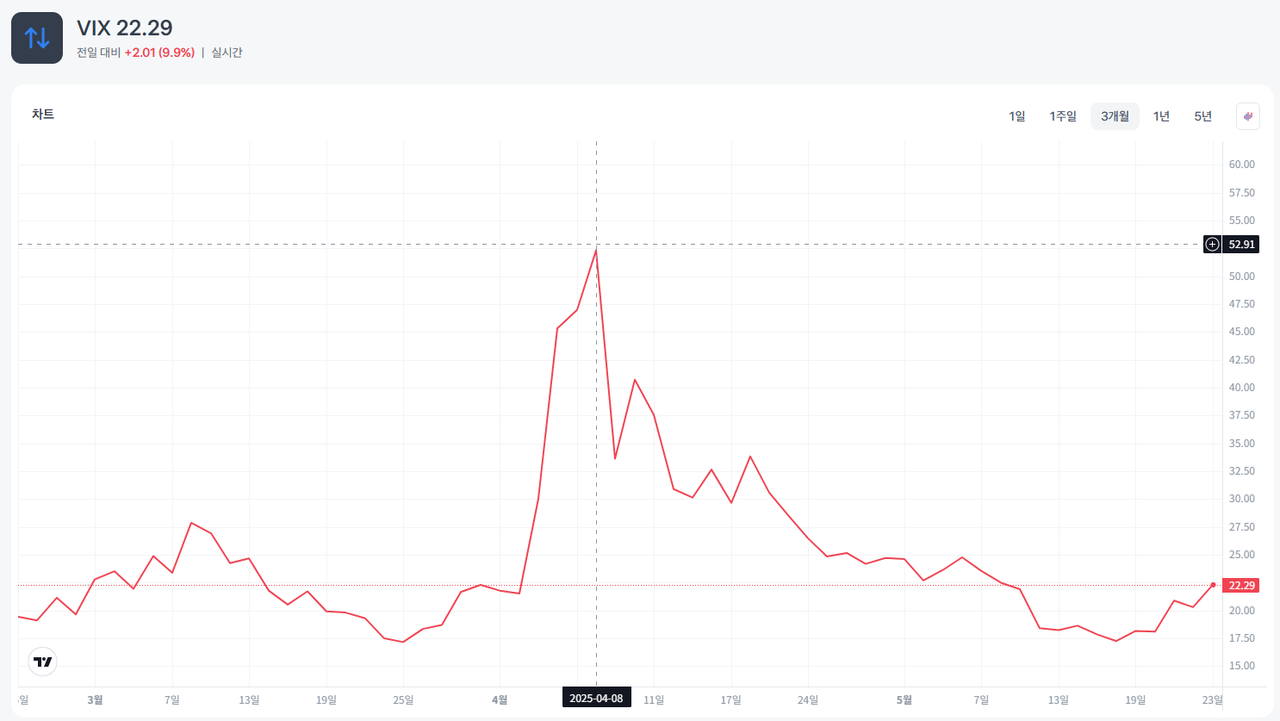
Task: Click the plus icon beside 52.91
Action: 1212,244
